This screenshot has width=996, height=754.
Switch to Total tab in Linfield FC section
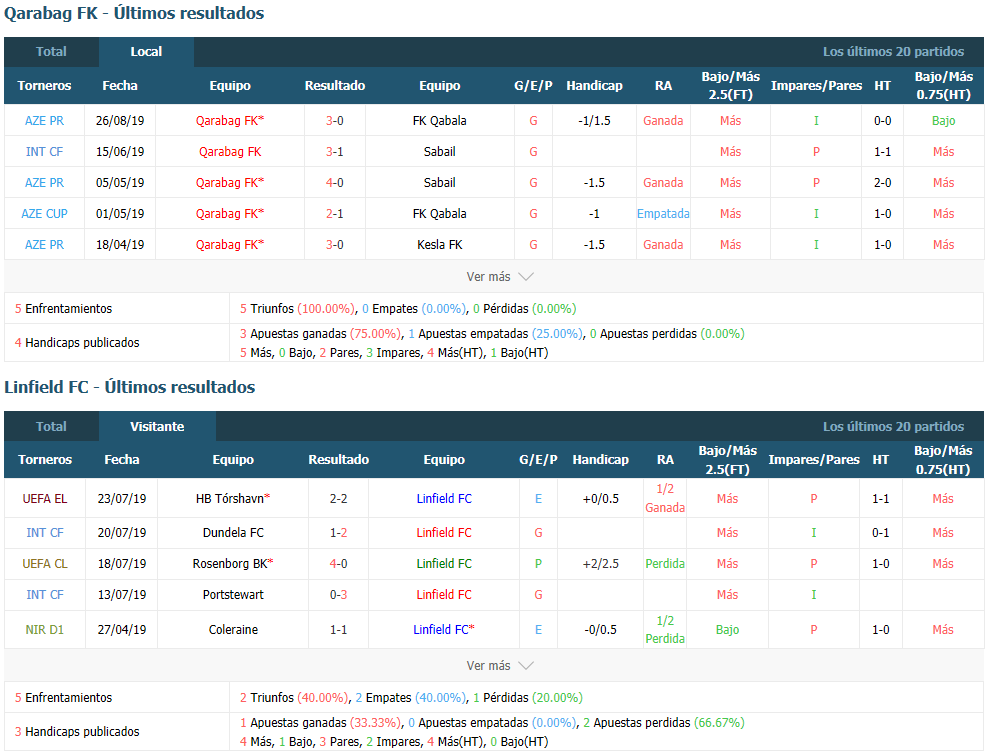[51, 426]
